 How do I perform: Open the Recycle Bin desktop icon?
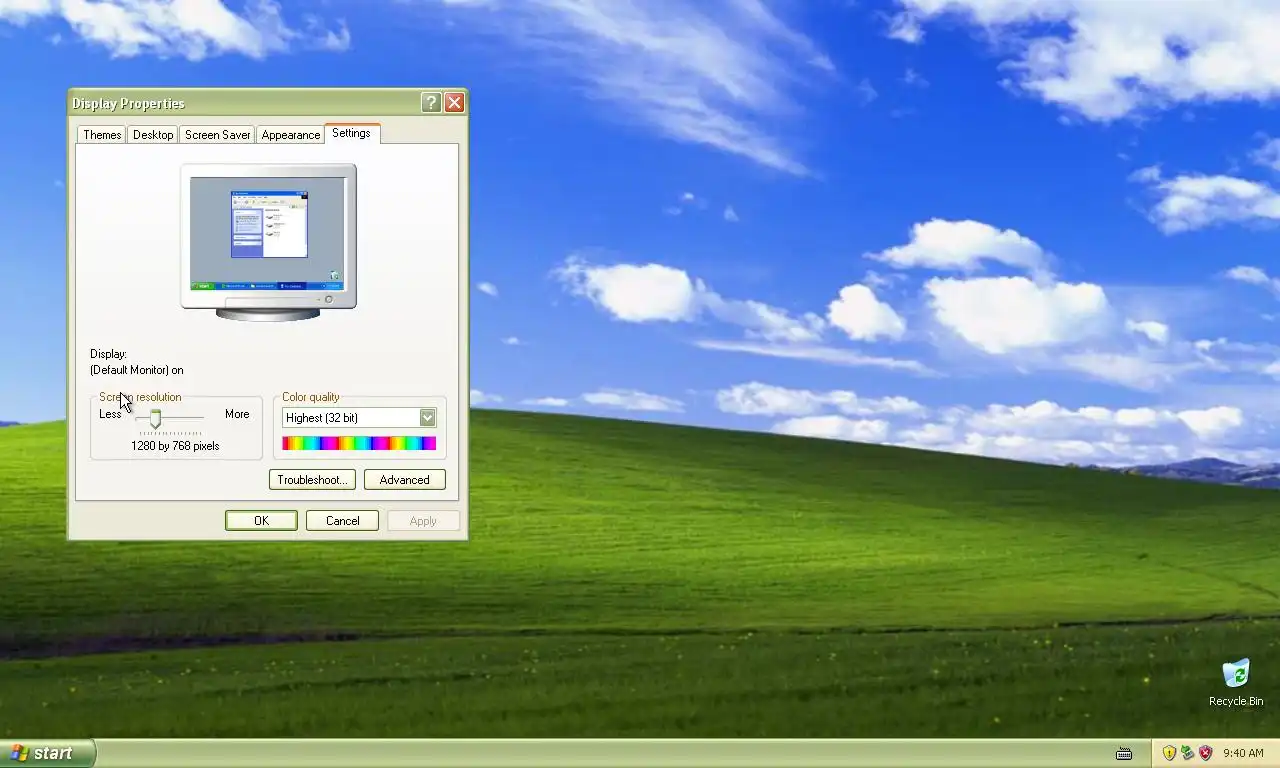pyautogui.click(x=1236, y=682)
